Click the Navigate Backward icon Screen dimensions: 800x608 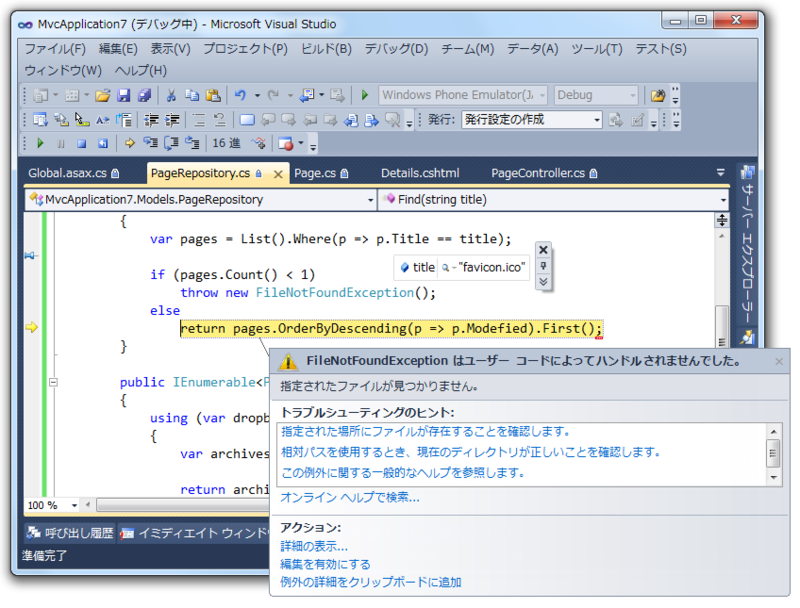pyautogui.click(x=307, y=95)
